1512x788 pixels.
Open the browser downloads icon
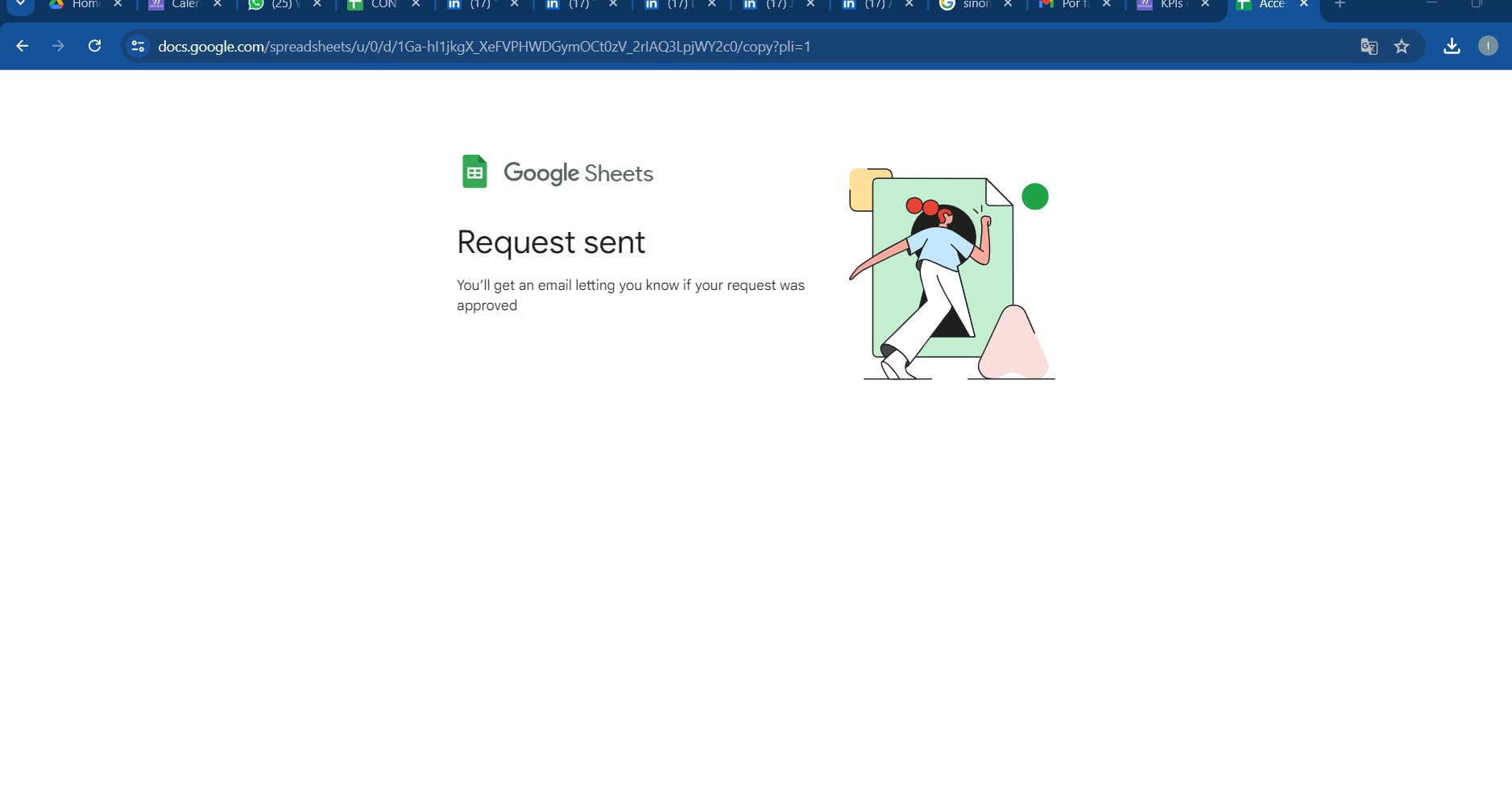pyautogui.click(x=1452, y=46)
